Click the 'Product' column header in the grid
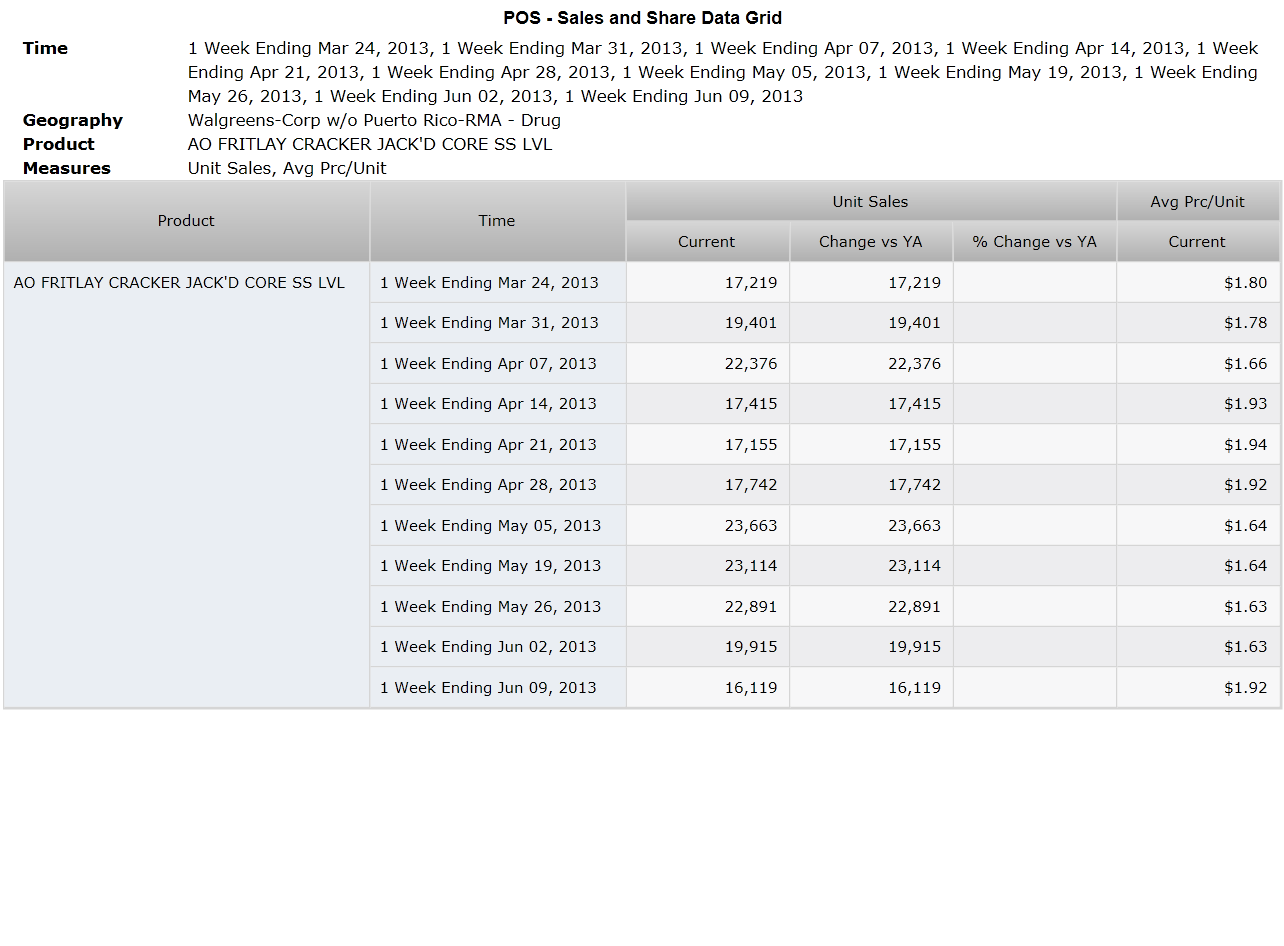The width and height of the screenshot is (1284, 946). (x=186, y=221)
